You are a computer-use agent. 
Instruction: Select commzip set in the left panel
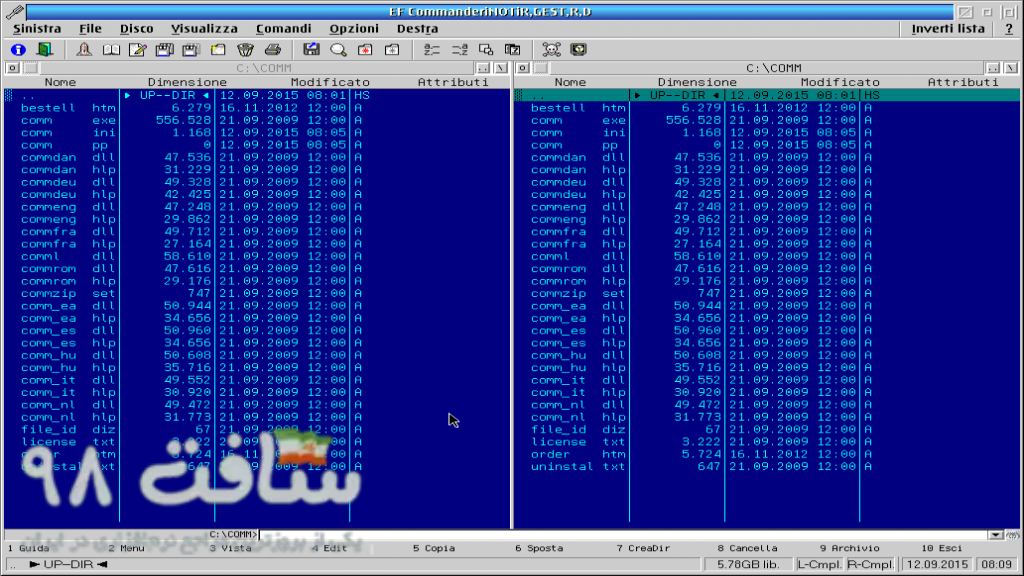tap(256, 293)
